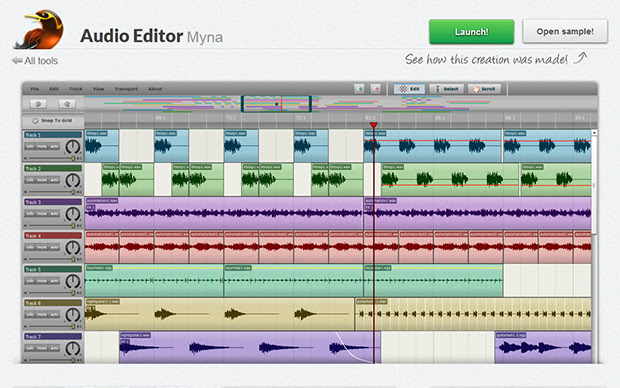This screenshot has height=388, width=620.
Task: Toggle auto on Track 2
Action: tap(54, 180)
